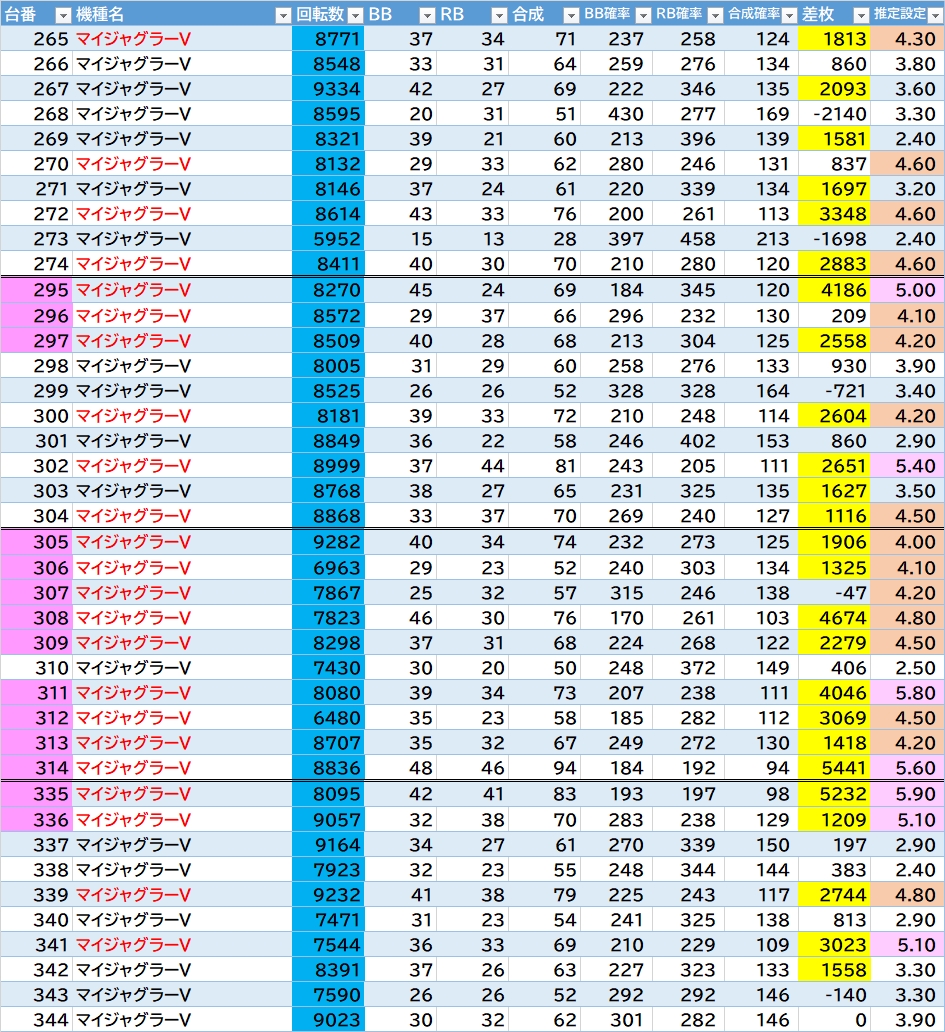Select red マイジャグラーV name in row 302
The height and width of the screenshot is (1032, 945).
pyautogui.click(x=134, y=466)
